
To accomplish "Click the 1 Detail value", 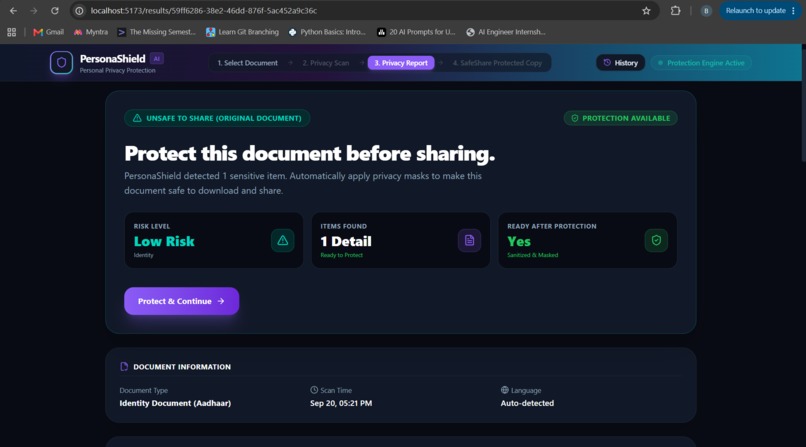I will [346, 241].
